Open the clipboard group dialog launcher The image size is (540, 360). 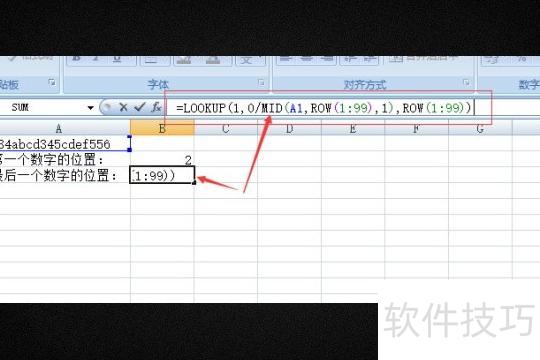pyautogui.click(x=52, y=82)
